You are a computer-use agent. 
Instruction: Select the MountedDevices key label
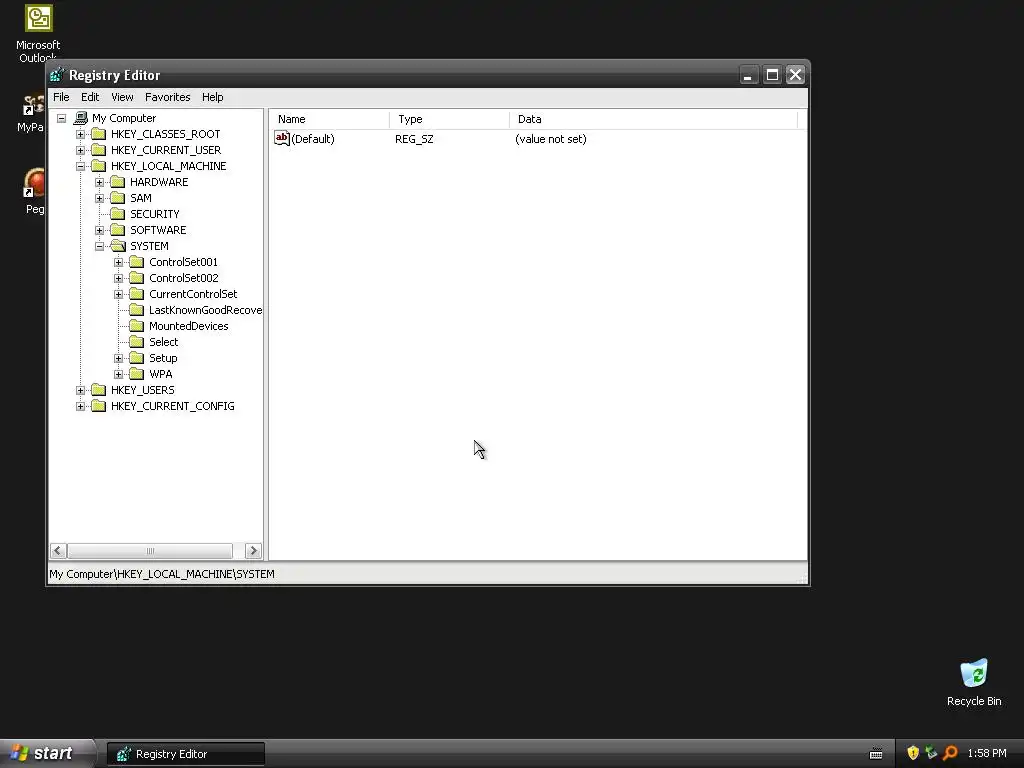click(189, 326)
